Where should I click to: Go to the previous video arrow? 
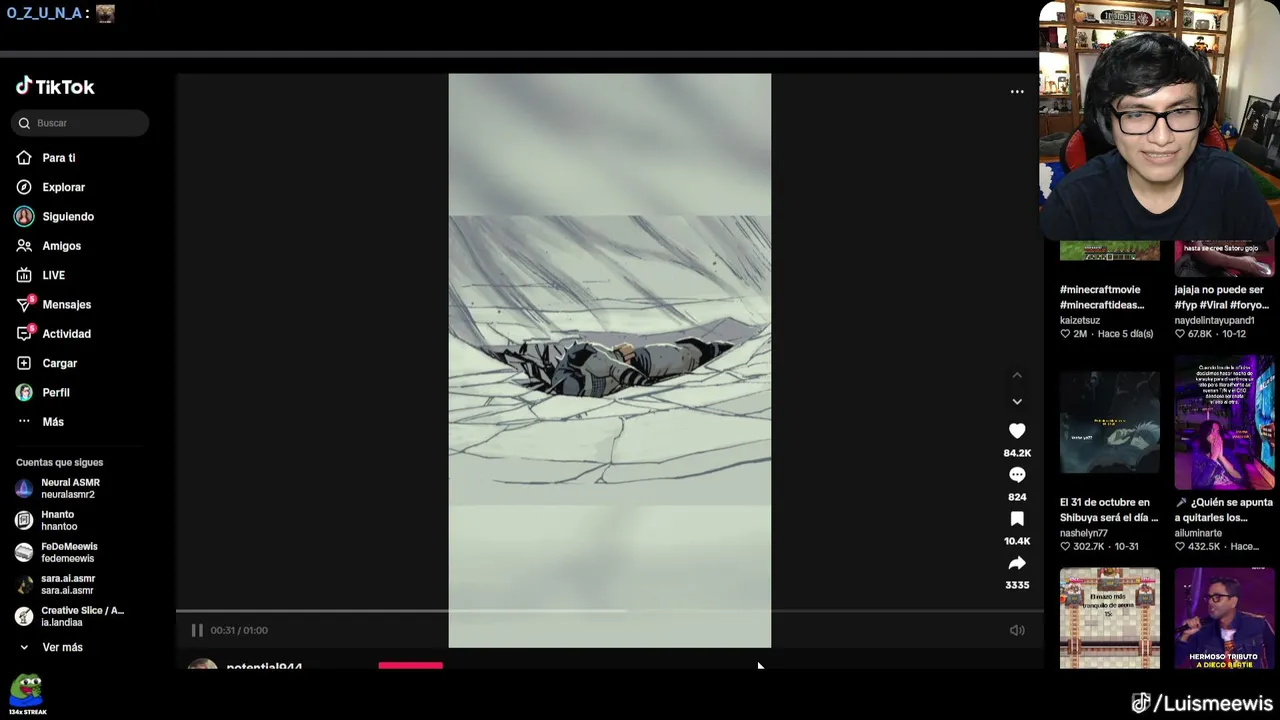(x=1017, y=376)
